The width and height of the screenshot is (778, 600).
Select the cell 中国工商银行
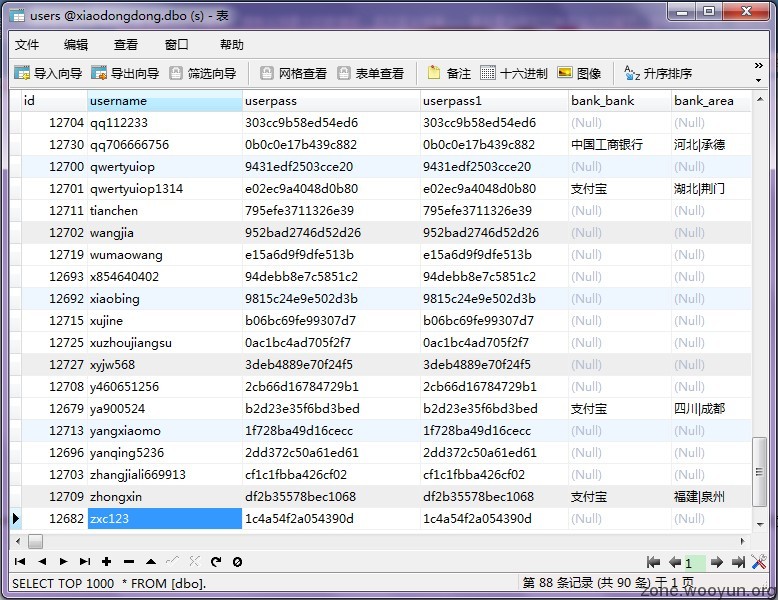click(620, 144)
